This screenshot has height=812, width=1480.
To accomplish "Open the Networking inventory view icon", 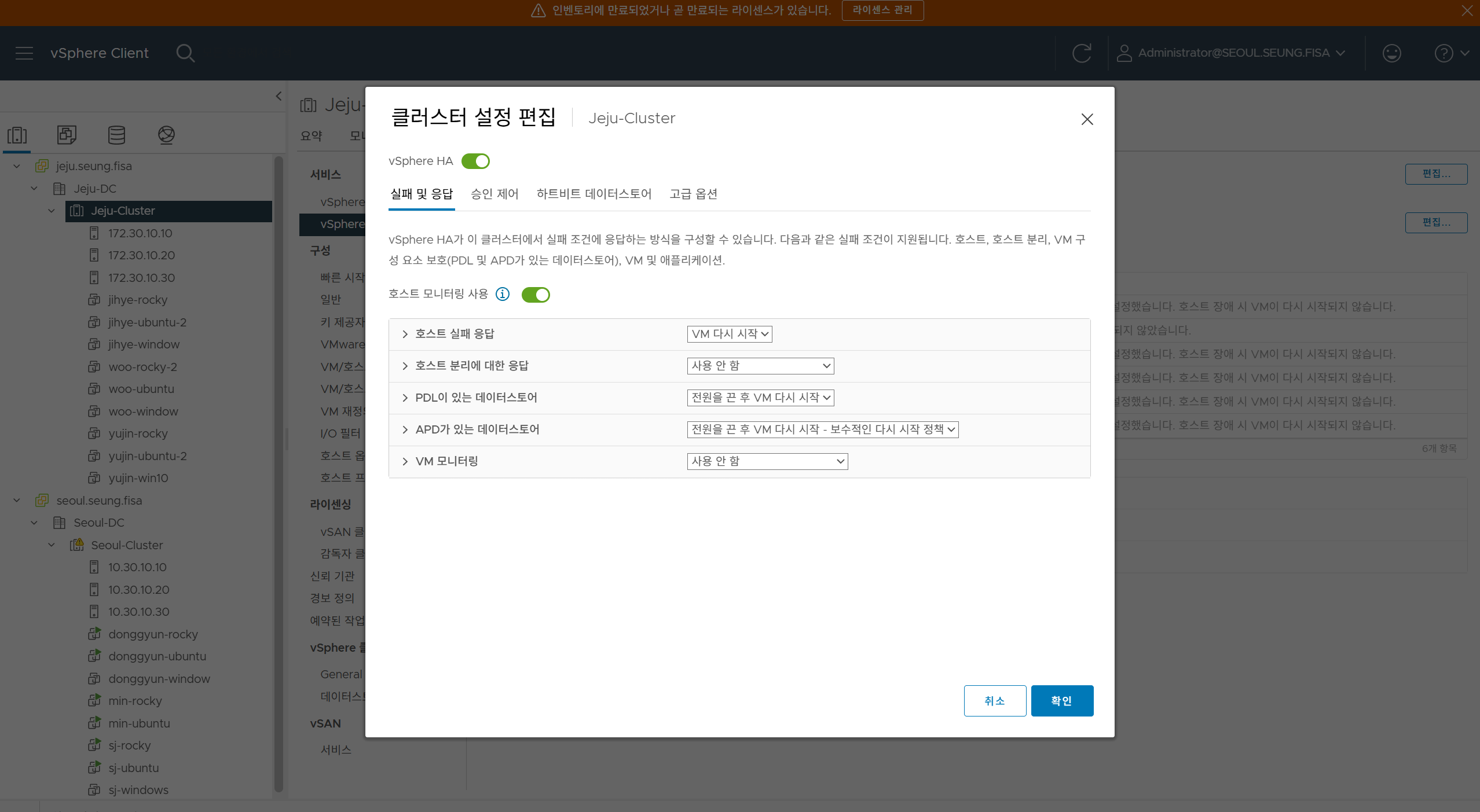I will click(166, 135).
